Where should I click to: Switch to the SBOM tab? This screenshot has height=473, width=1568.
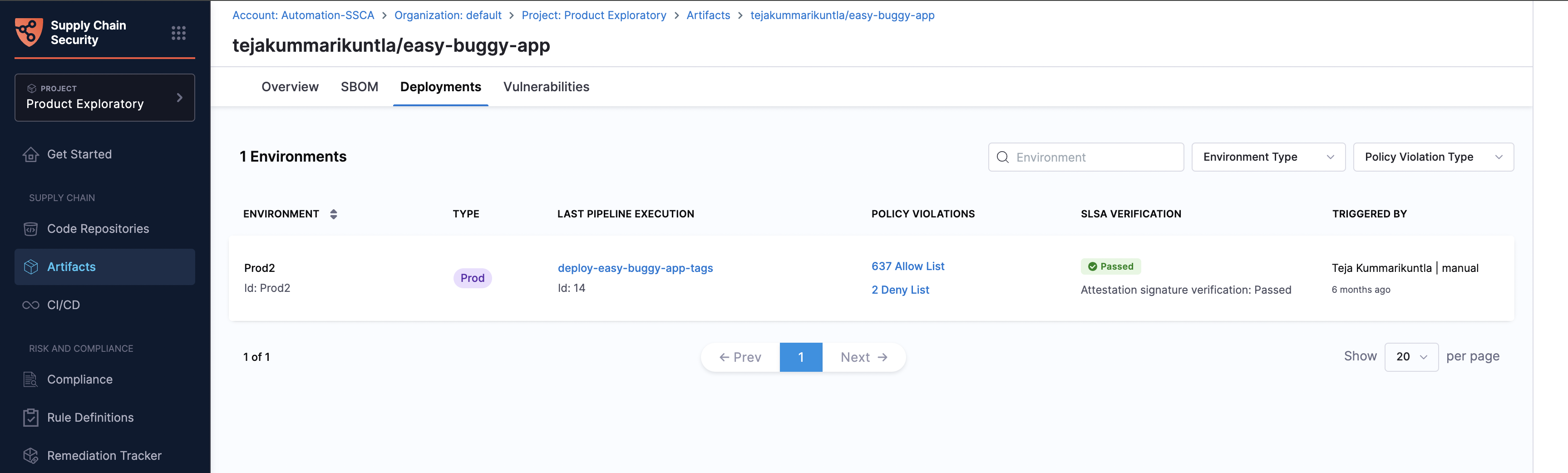tap(359, 87)
